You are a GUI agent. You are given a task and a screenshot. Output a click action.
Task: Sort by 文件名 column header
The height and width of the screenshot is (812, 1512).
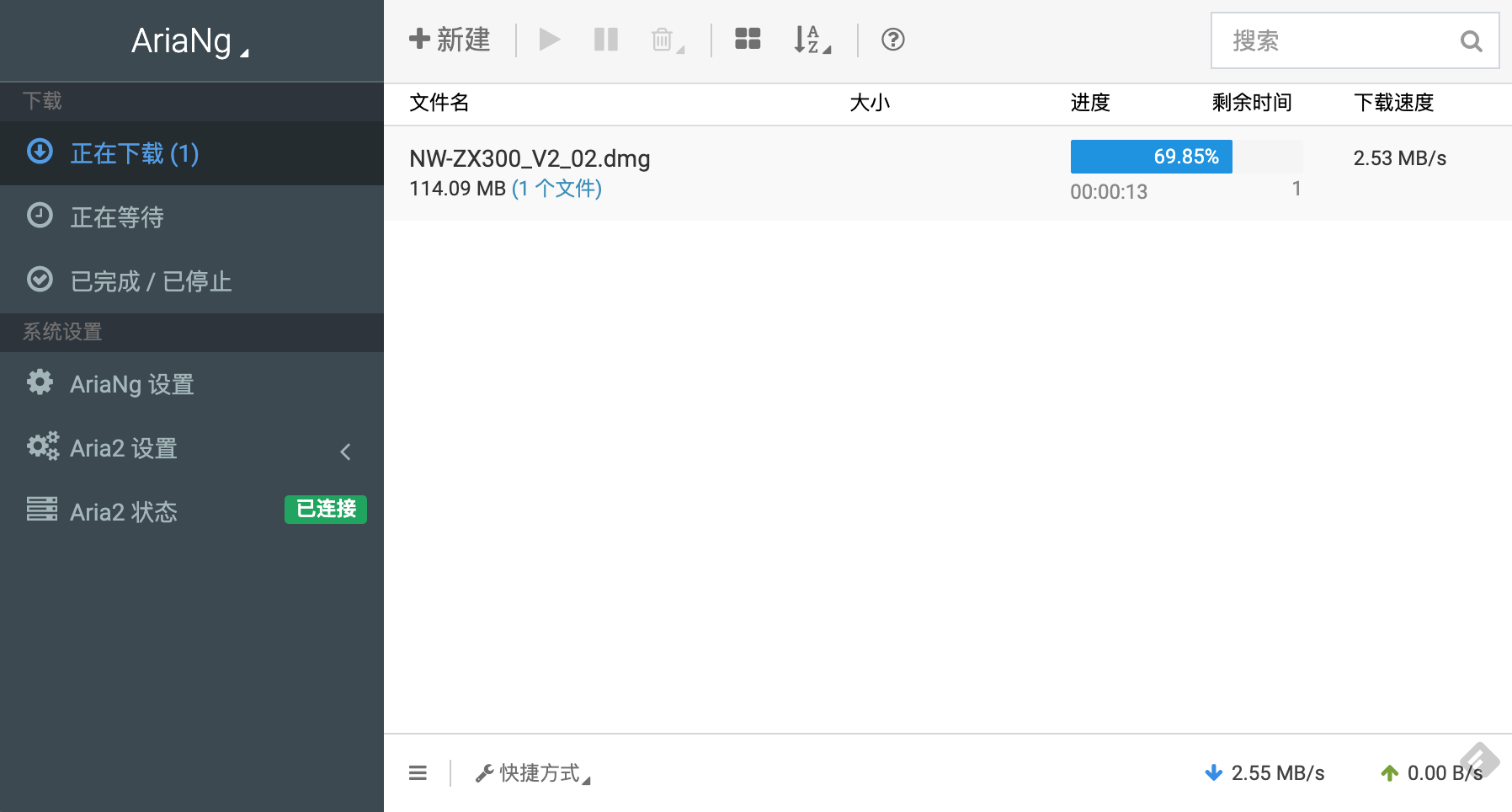coord(439,103)
